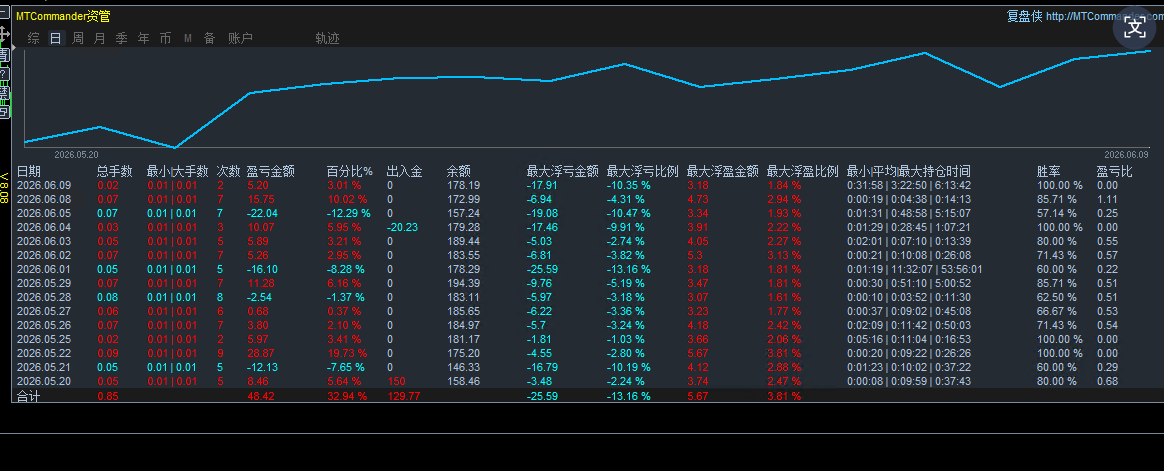
Task: Click the 余额 column header
Action: pos(459,172)
